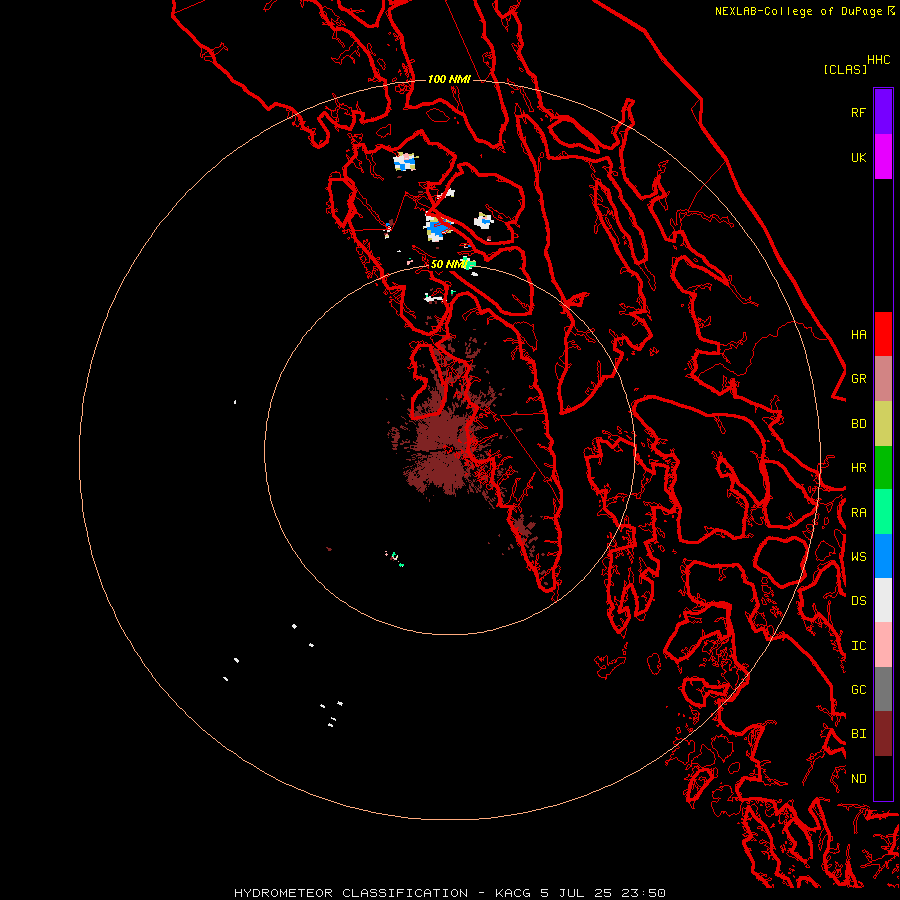Select the GC gray legend swatch
900x900 pixels.
pyautogui.click(x=883, y=689)
